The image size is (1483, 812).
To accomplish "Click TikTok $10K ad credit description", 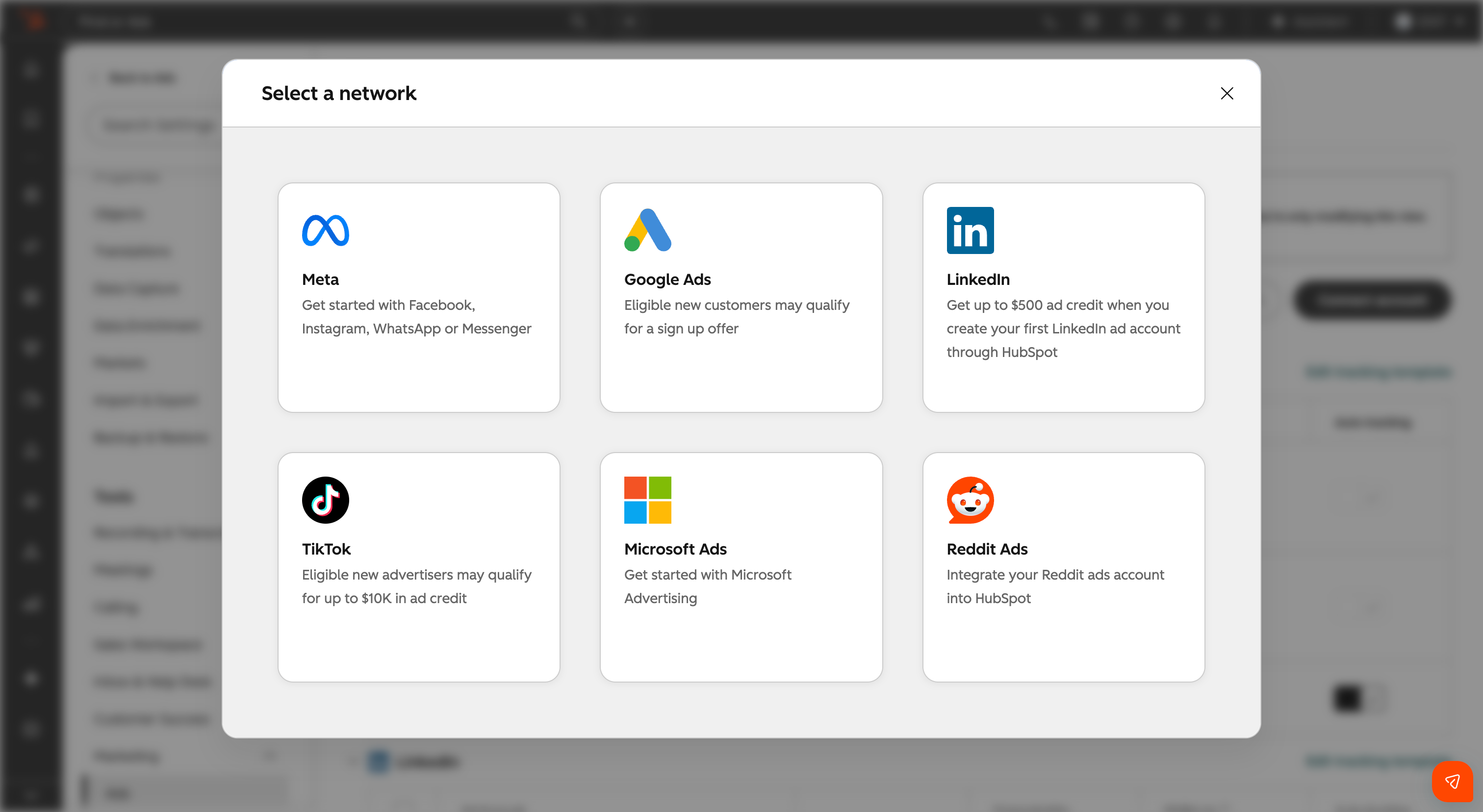I will point(416,586).
